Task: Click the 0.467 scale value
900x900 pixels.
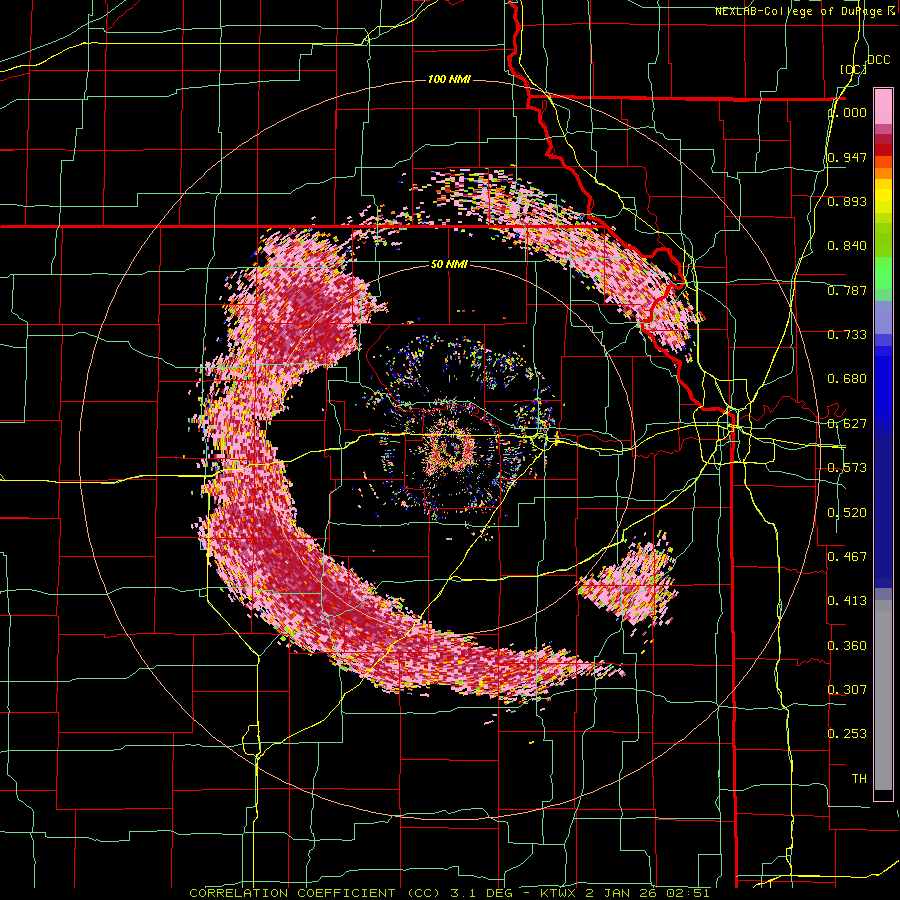Action: point(847,556)
